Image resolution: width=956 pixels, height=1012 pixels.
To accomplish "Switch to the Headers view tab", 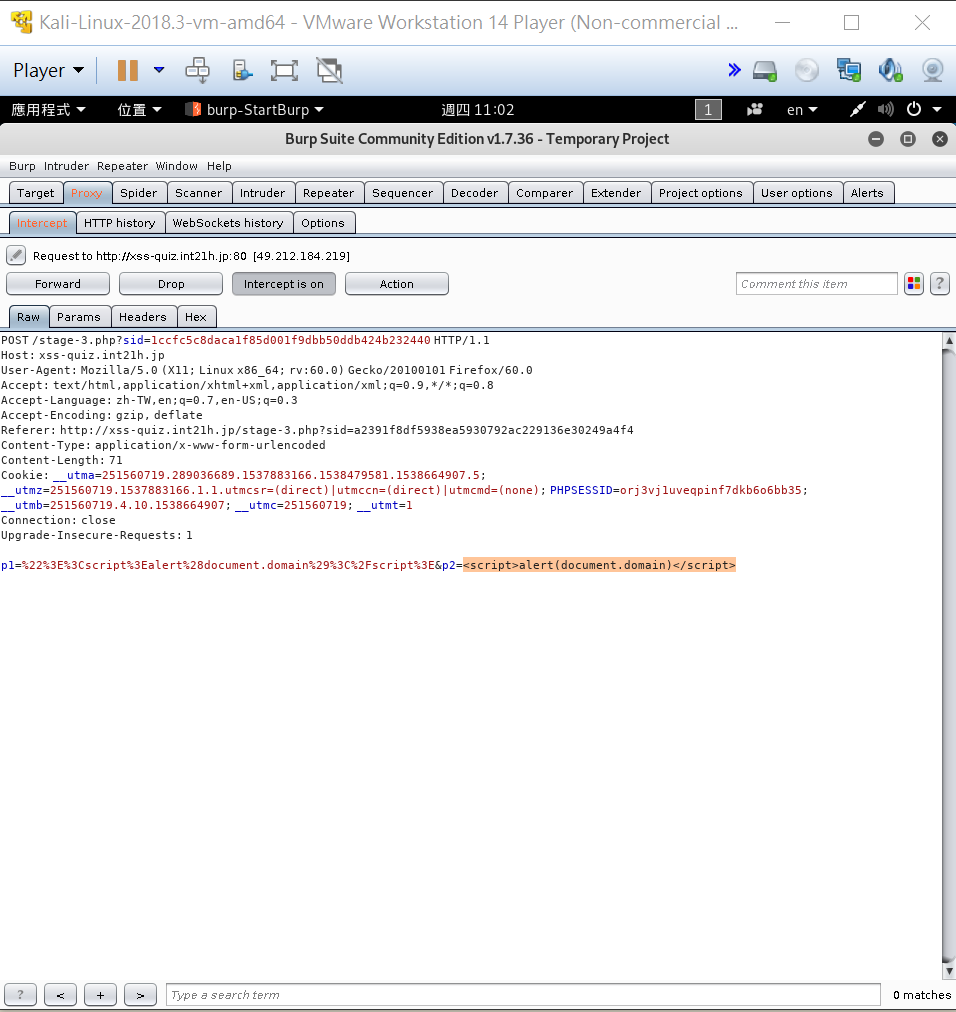I will pyautogui.click(x=143, y=317).
